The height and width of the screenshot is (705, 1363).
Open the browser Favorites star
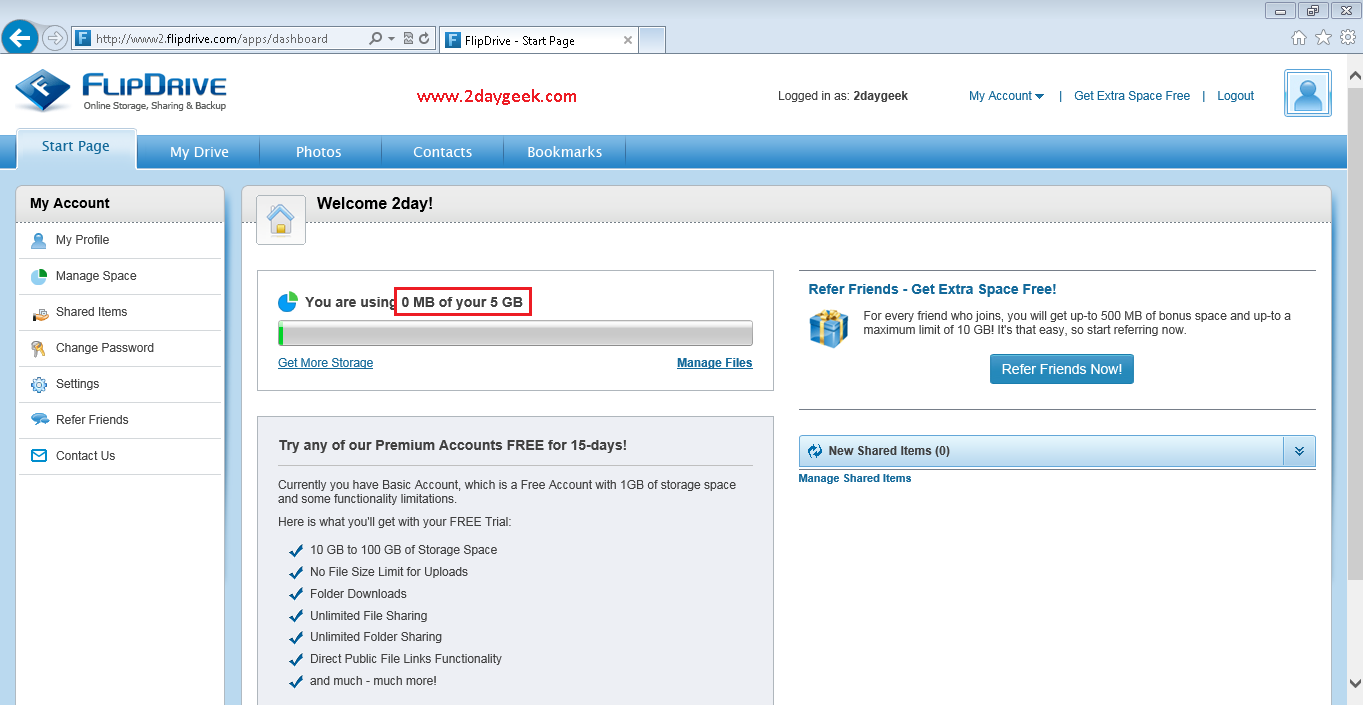click(1323, 37)
